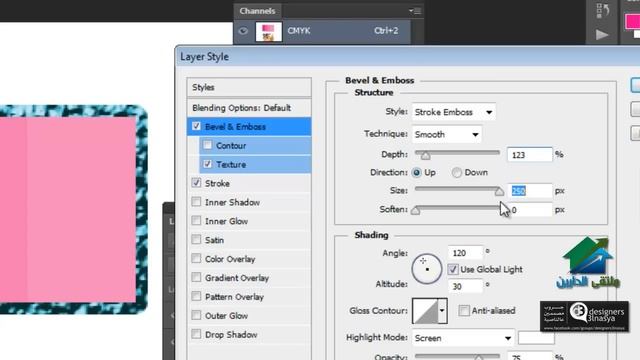Toggle the Use Global Light checkbox
The height and width of the screenshot is (360, 640).
pyautogui.click(x=453, y=269)
